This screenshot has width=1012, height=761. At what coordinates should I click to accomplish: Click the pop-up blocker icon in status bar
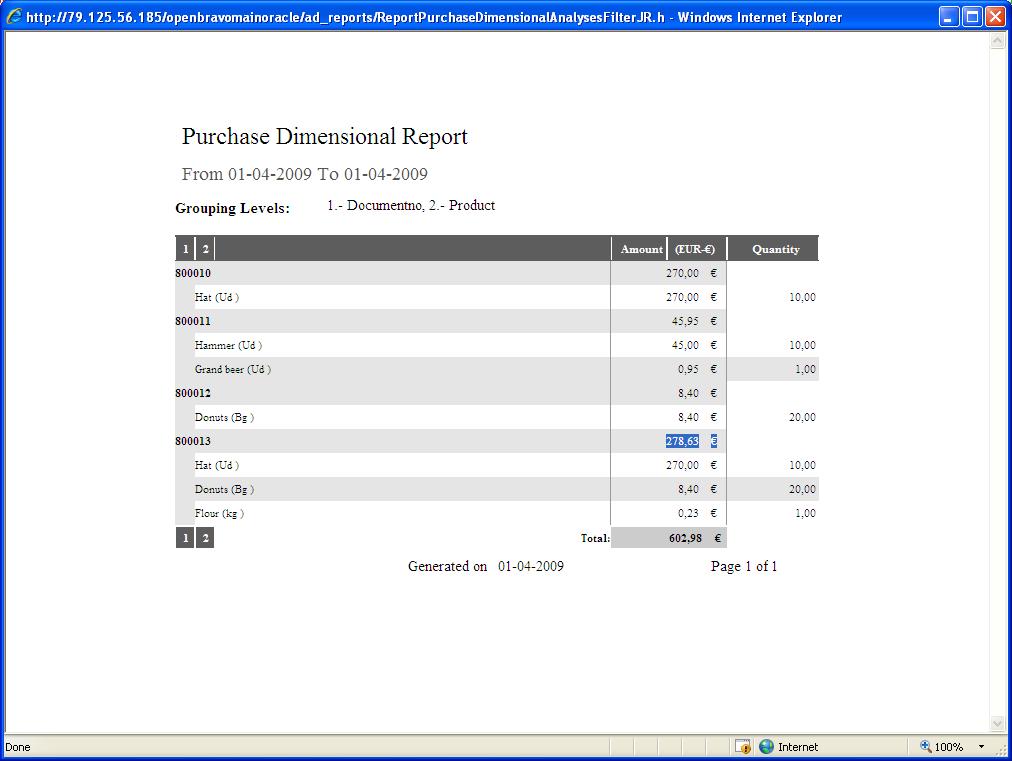point(743,747)
